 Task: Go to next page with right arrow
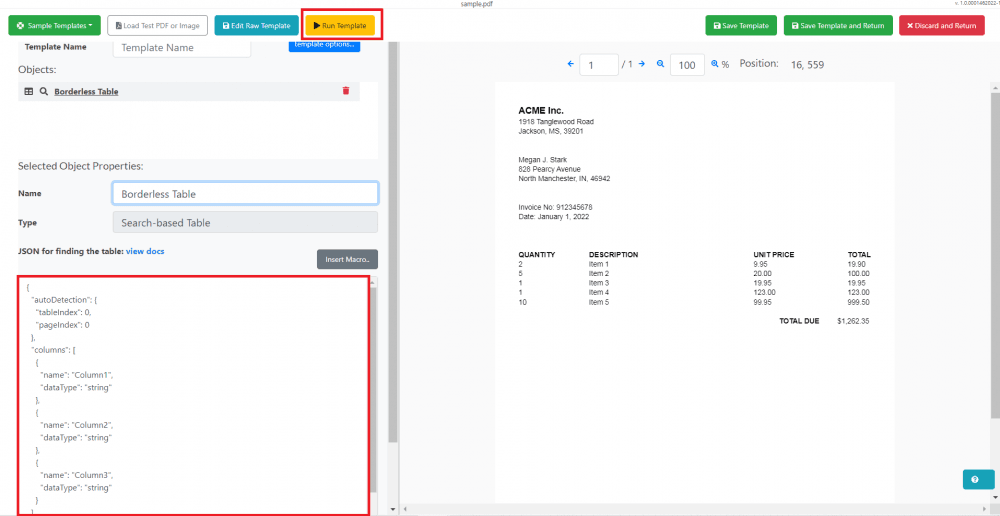point(642,64)
